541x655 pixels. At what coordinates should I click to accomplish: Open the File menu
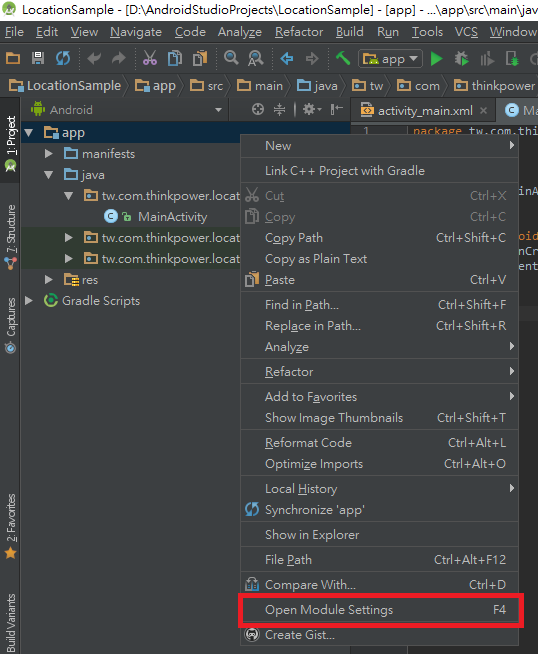pyautogui.click(x=14, y=32)
